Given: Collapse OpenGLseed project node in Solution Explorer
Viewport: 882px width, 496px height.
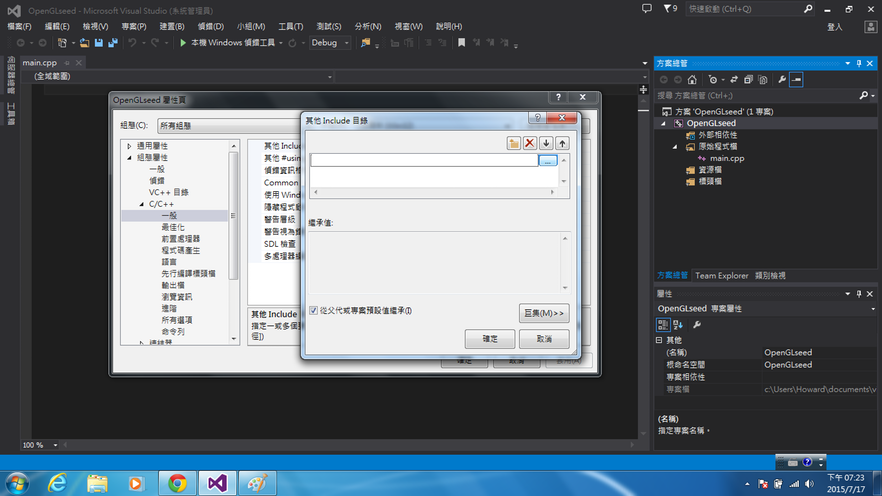Looking at the screenshot, I should (x=663, y=123).
